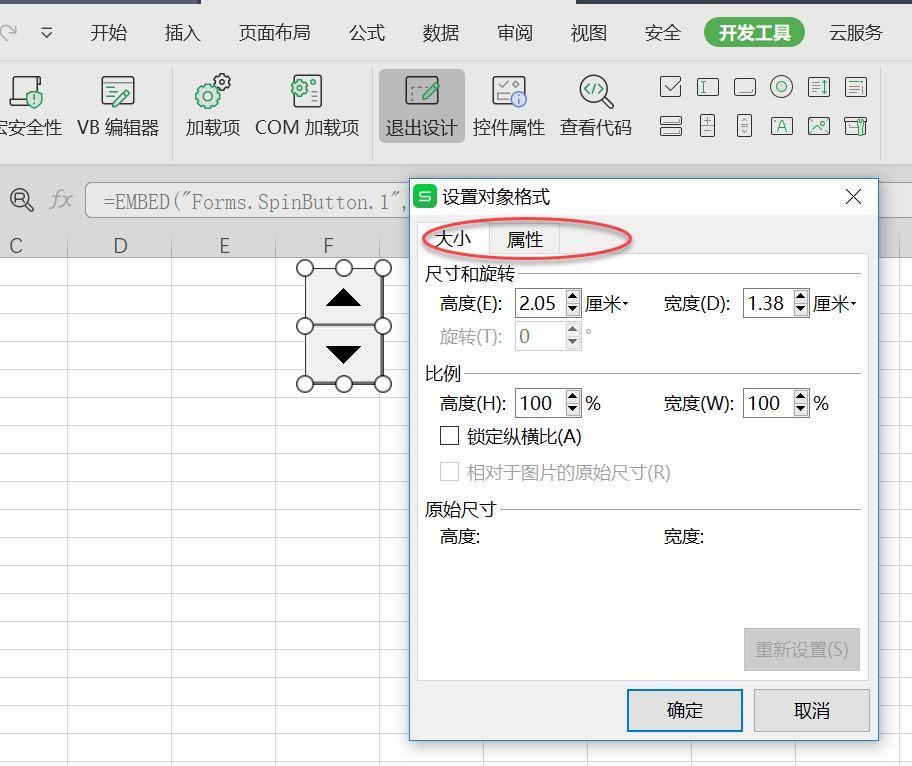
Task: Switch to the 大小 tab
Action: pos(454,238)
